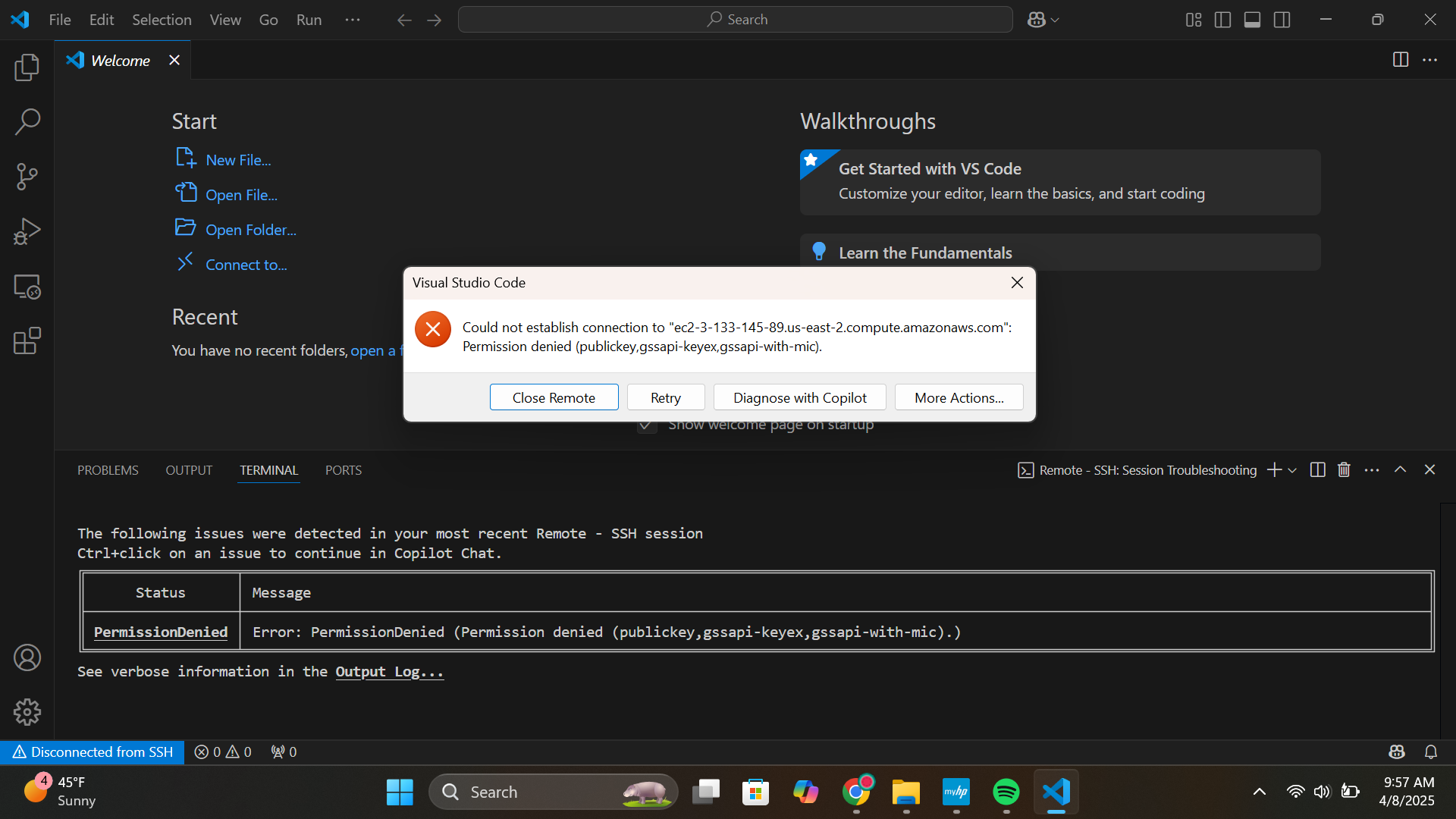Switch to PORTS panel tab
The height and width of the screenshot is (819, 1456).
344,470
